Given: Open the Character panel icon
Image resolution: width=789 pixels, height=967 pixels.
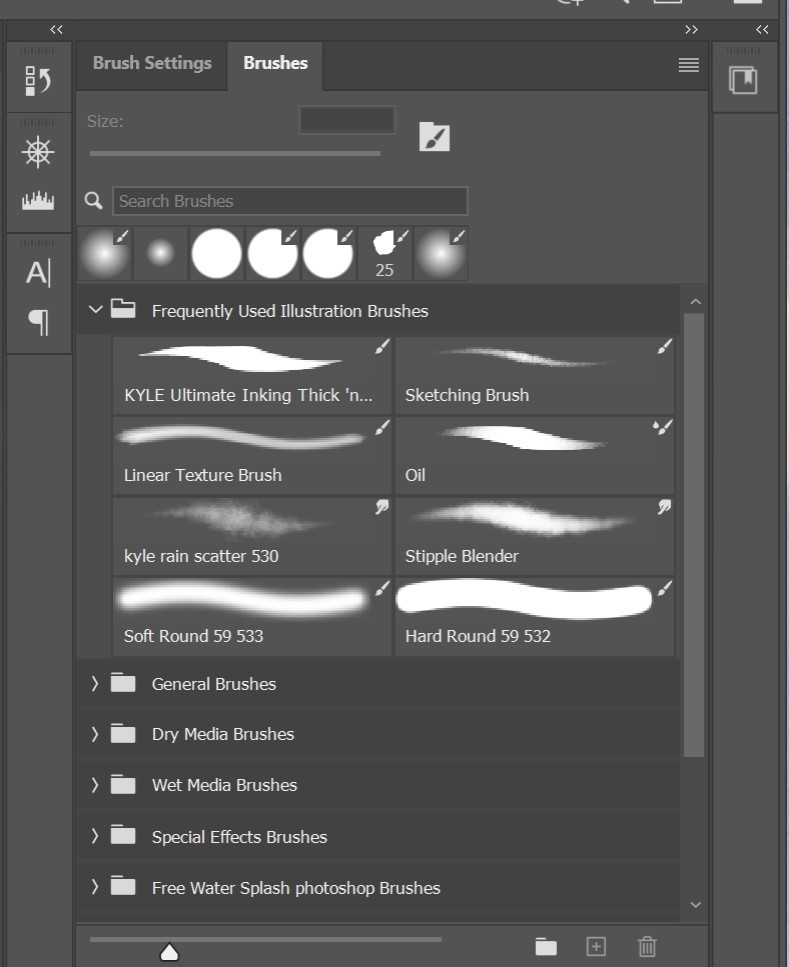Looking at the screenshot, I should 38,273.
